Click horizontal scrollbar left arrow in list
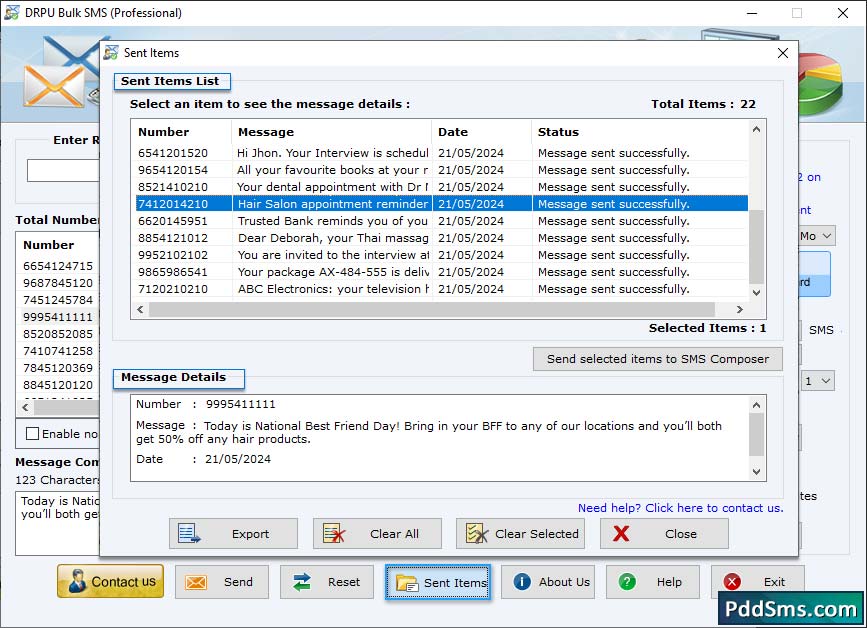The height and width of the screenshot is (628, 867). pos(140,310)
